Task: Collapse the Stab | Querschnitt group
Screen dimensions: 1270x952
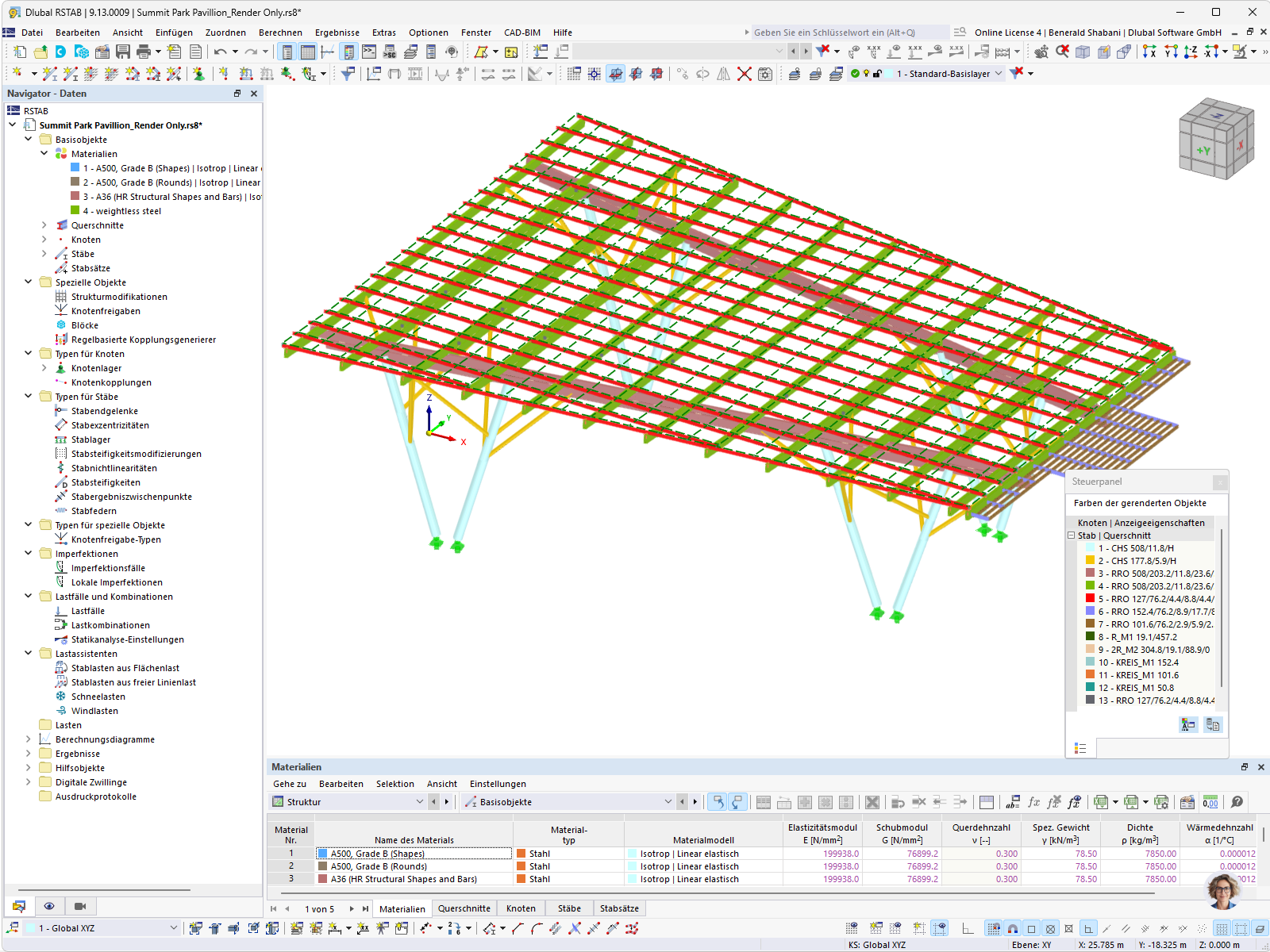Action: (x=1072, y=535)
